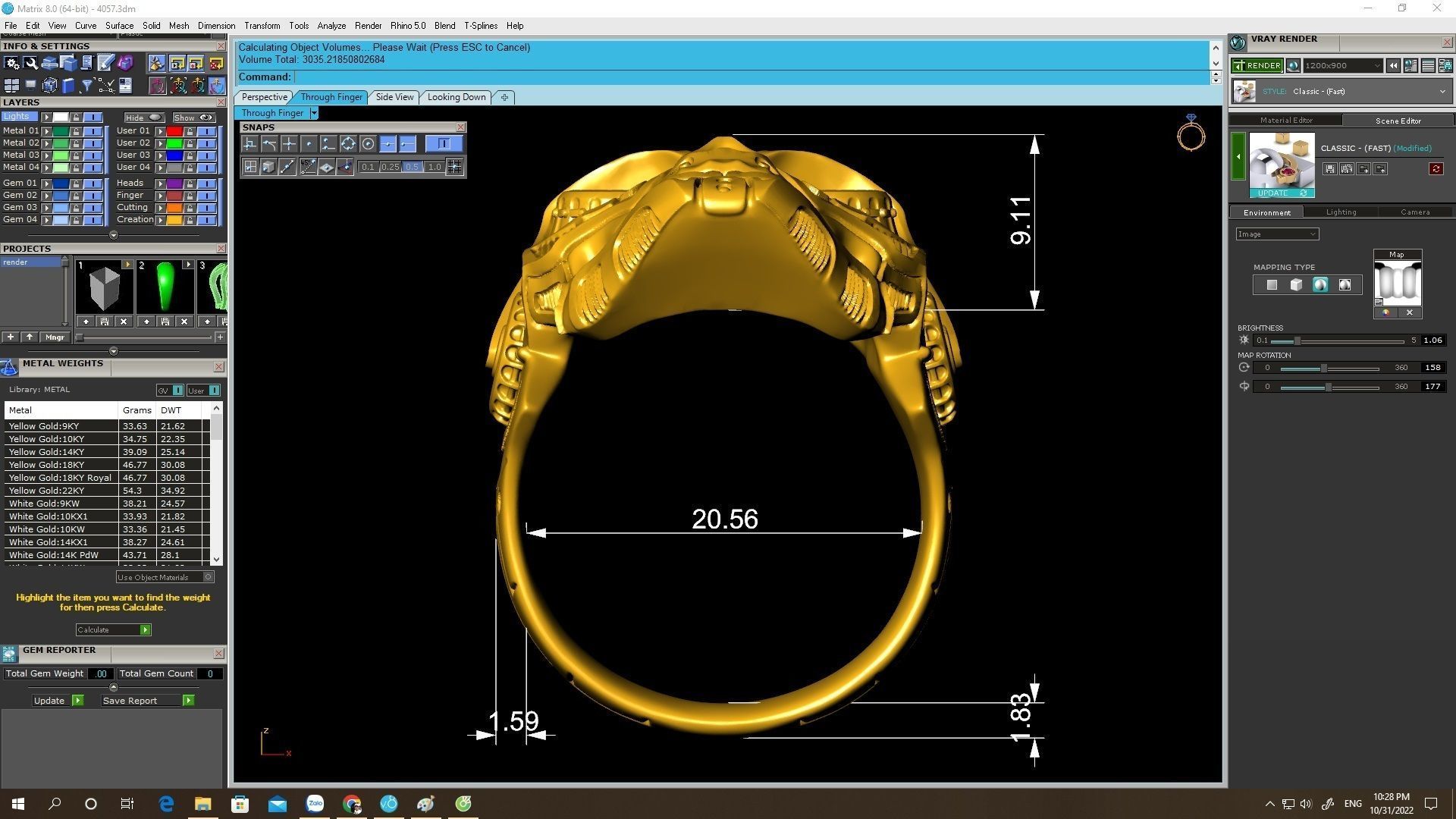1456x819 pixels.
Task: Enable the Point snap icon
Action: [309, 144]
